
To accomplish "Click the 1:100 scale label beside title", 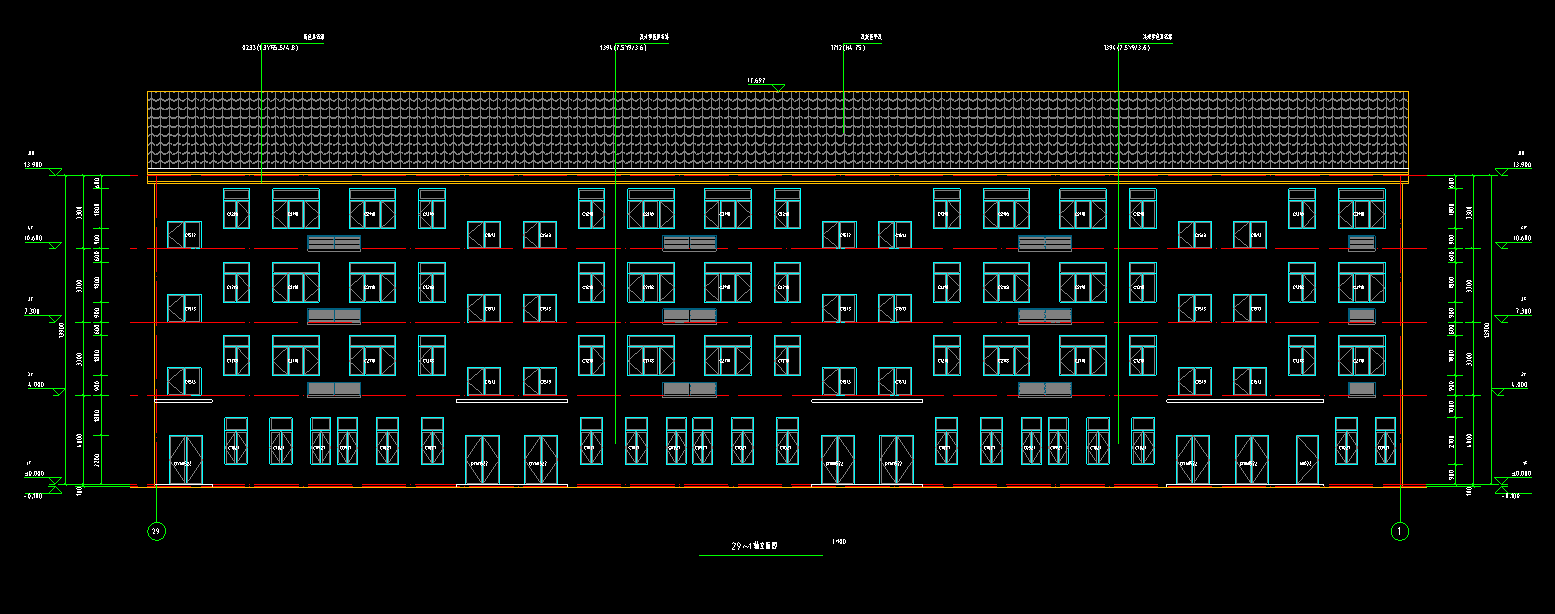I will click(838, 542).
